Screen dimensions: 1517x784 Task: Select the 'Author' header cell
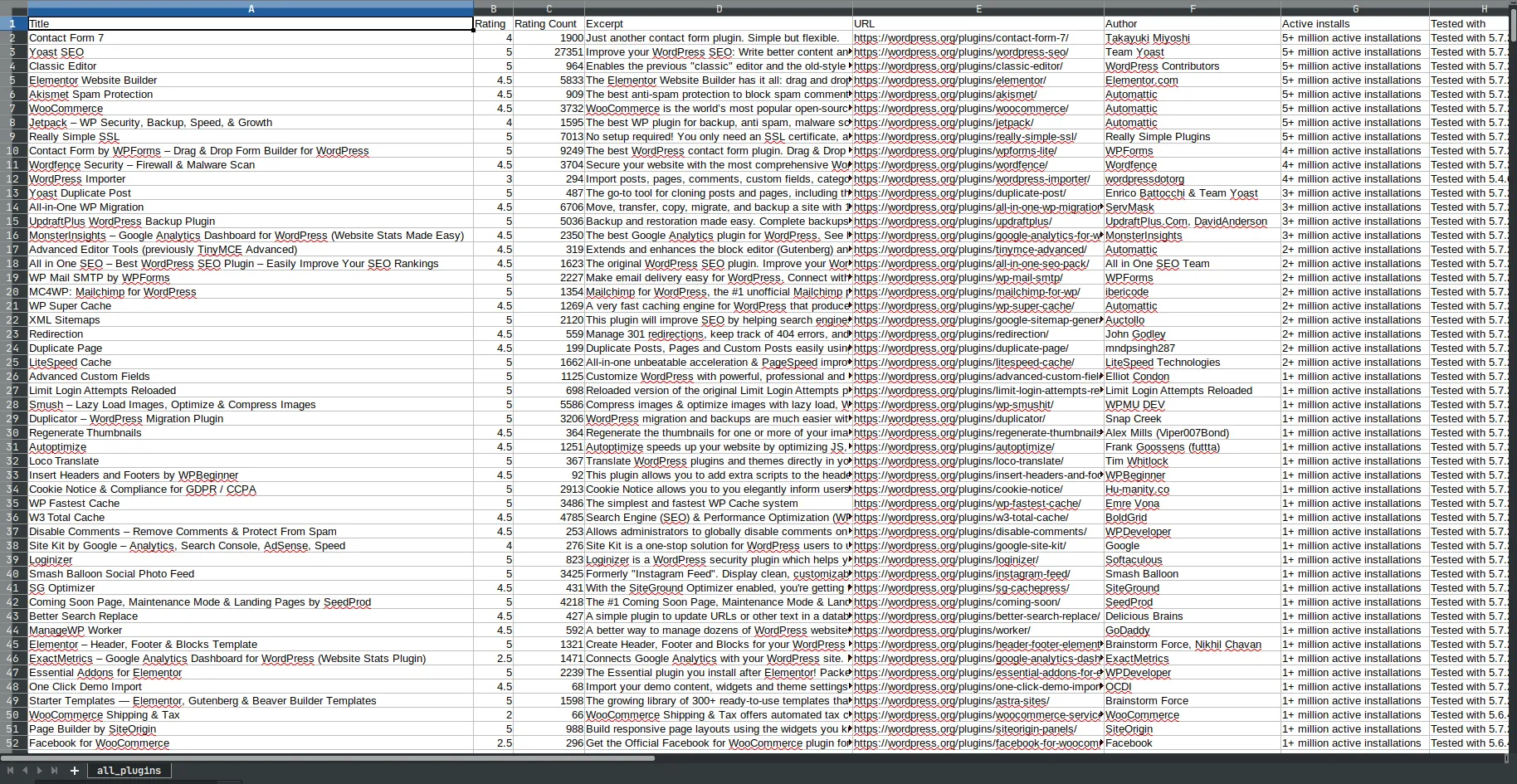1193,24
